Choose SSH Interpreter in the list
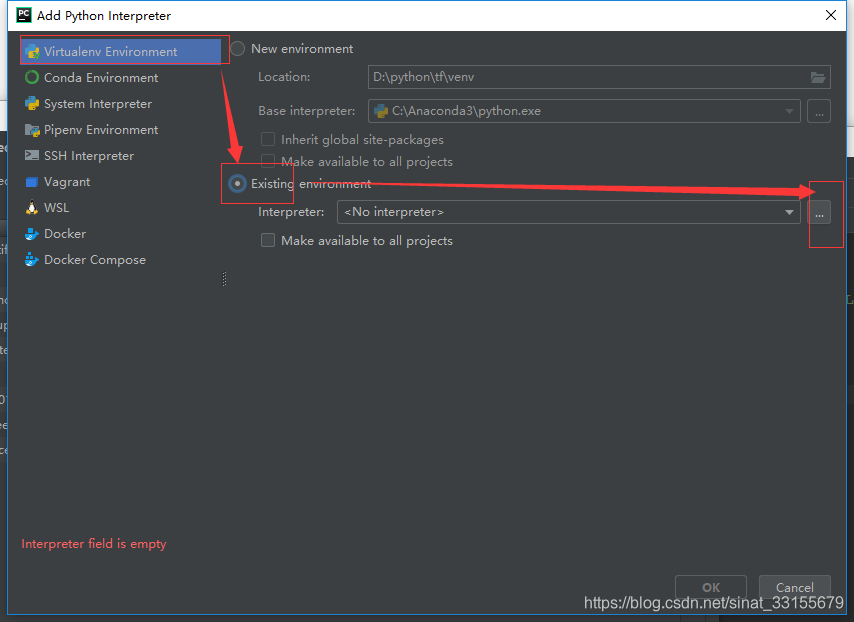Viewport: 854px width, 622px height. click(x=121, y=156)
